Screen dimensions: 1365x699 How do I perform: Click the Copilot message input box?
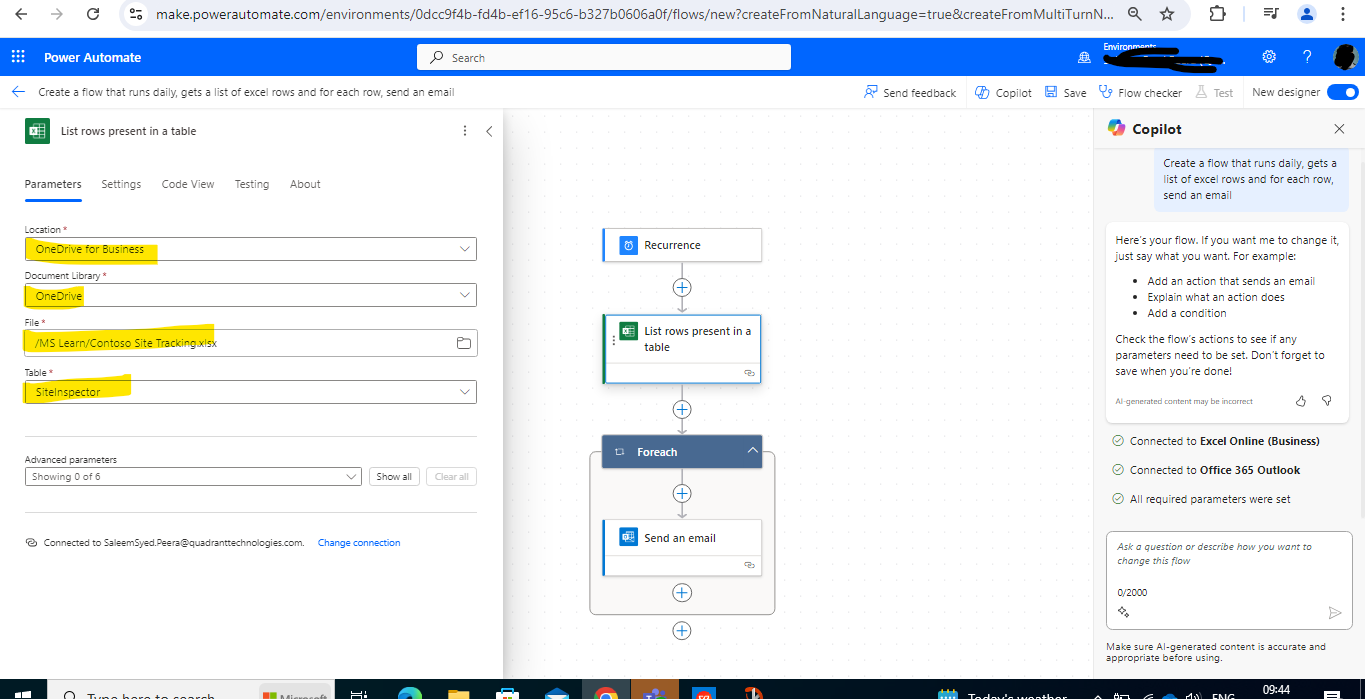click(x=1229, y=581)
